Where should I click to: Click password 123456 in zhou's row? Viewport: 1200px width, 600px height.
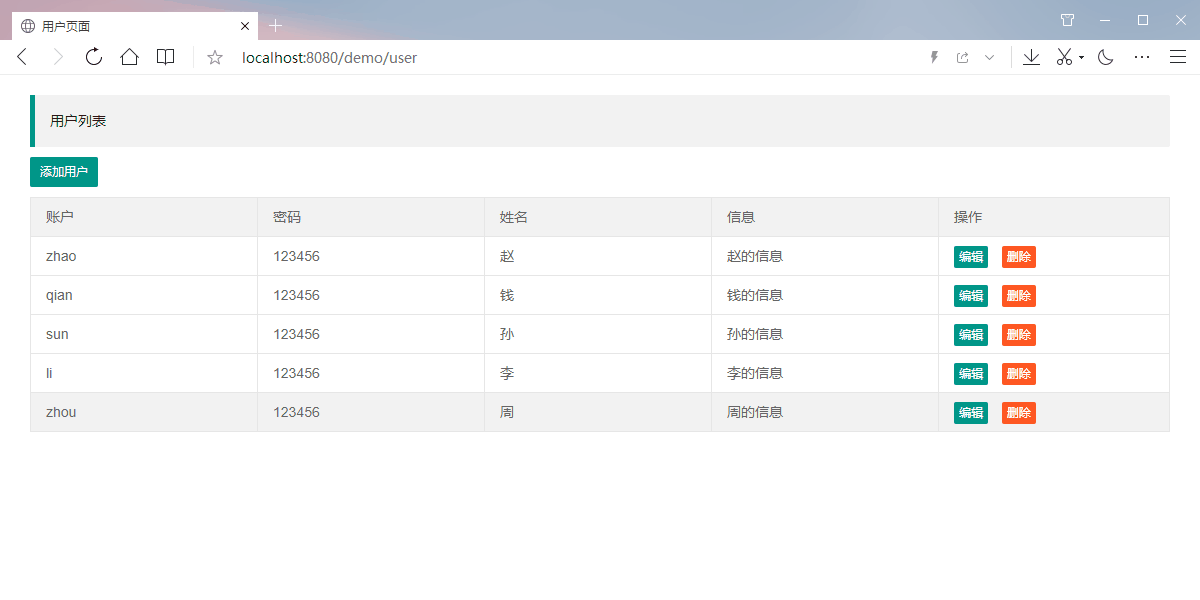tap(296, 412)
